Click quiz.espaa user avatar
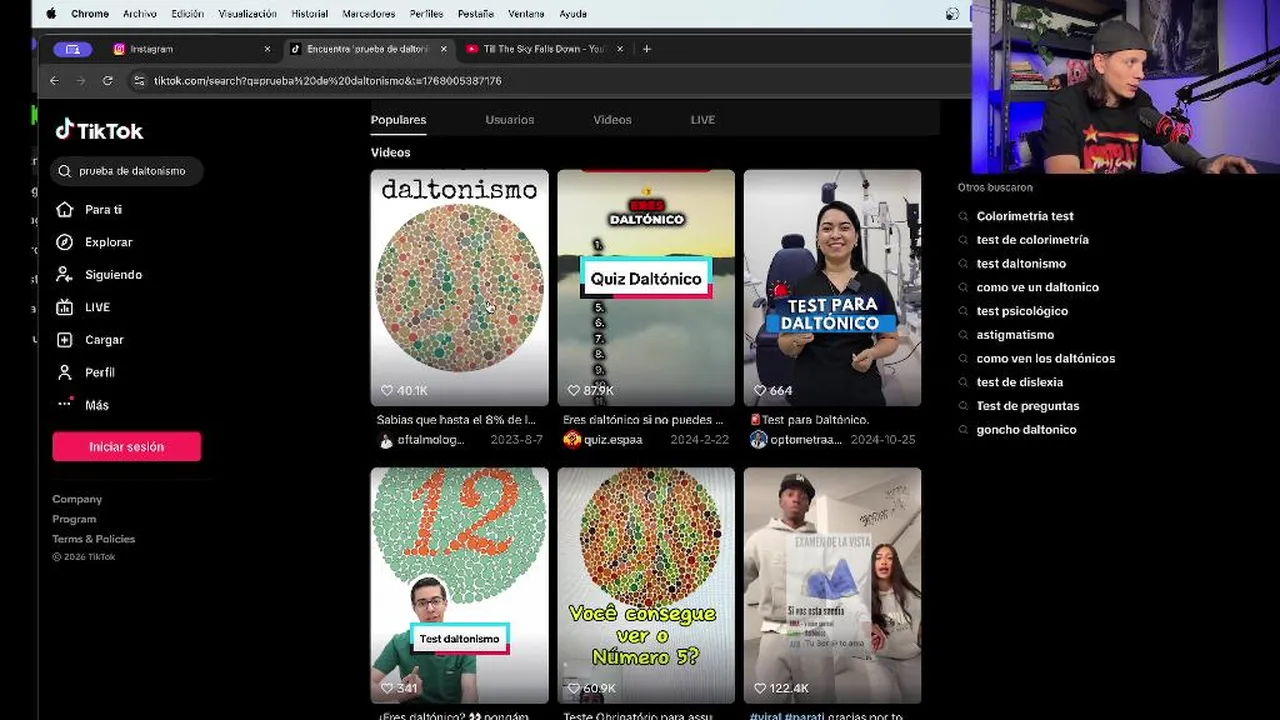The image size is (1280, 720). click(x=572, y=440)
